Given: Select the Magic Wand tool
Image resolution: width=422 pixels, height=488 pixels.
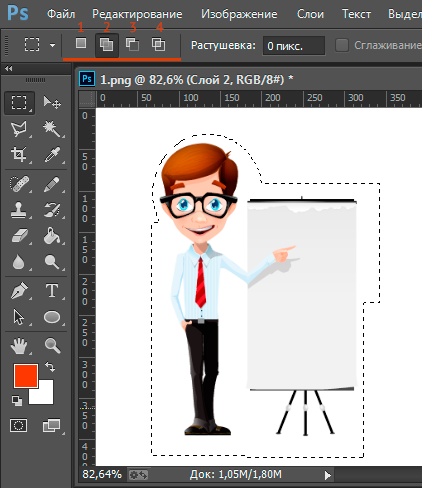Looking at the screenshot, I should (x=52, y=129).
